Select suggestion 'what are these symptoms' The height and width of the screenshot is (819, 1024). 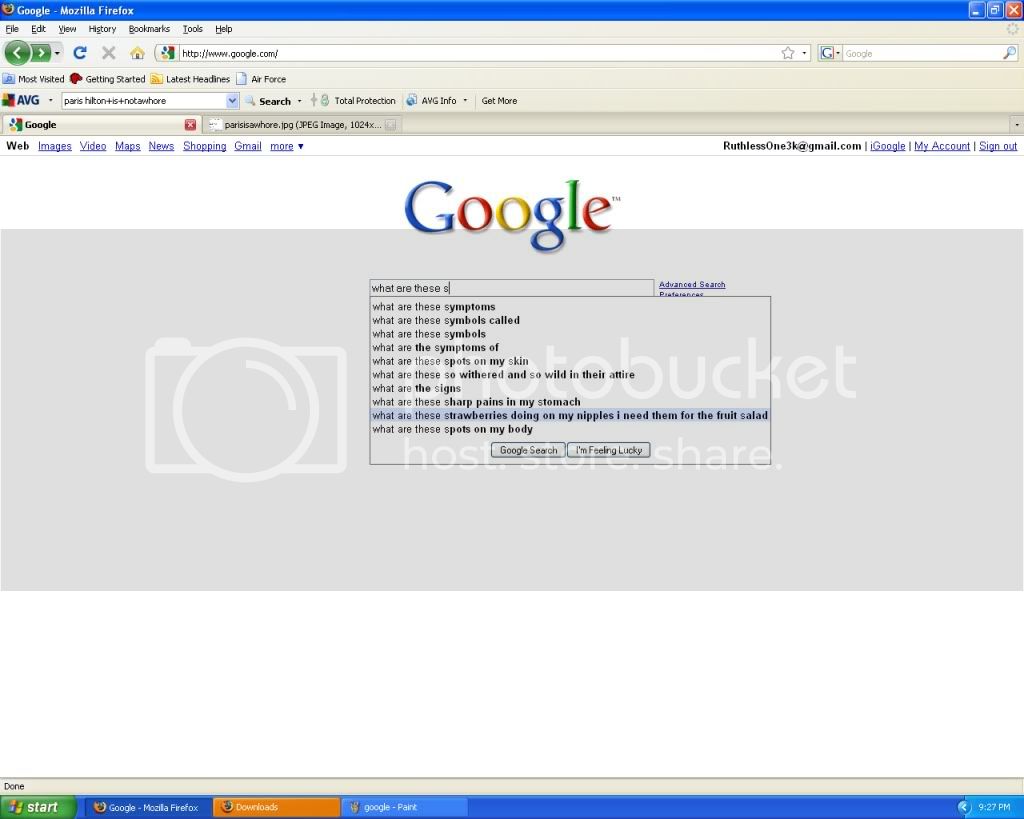[x=570, y=307]
